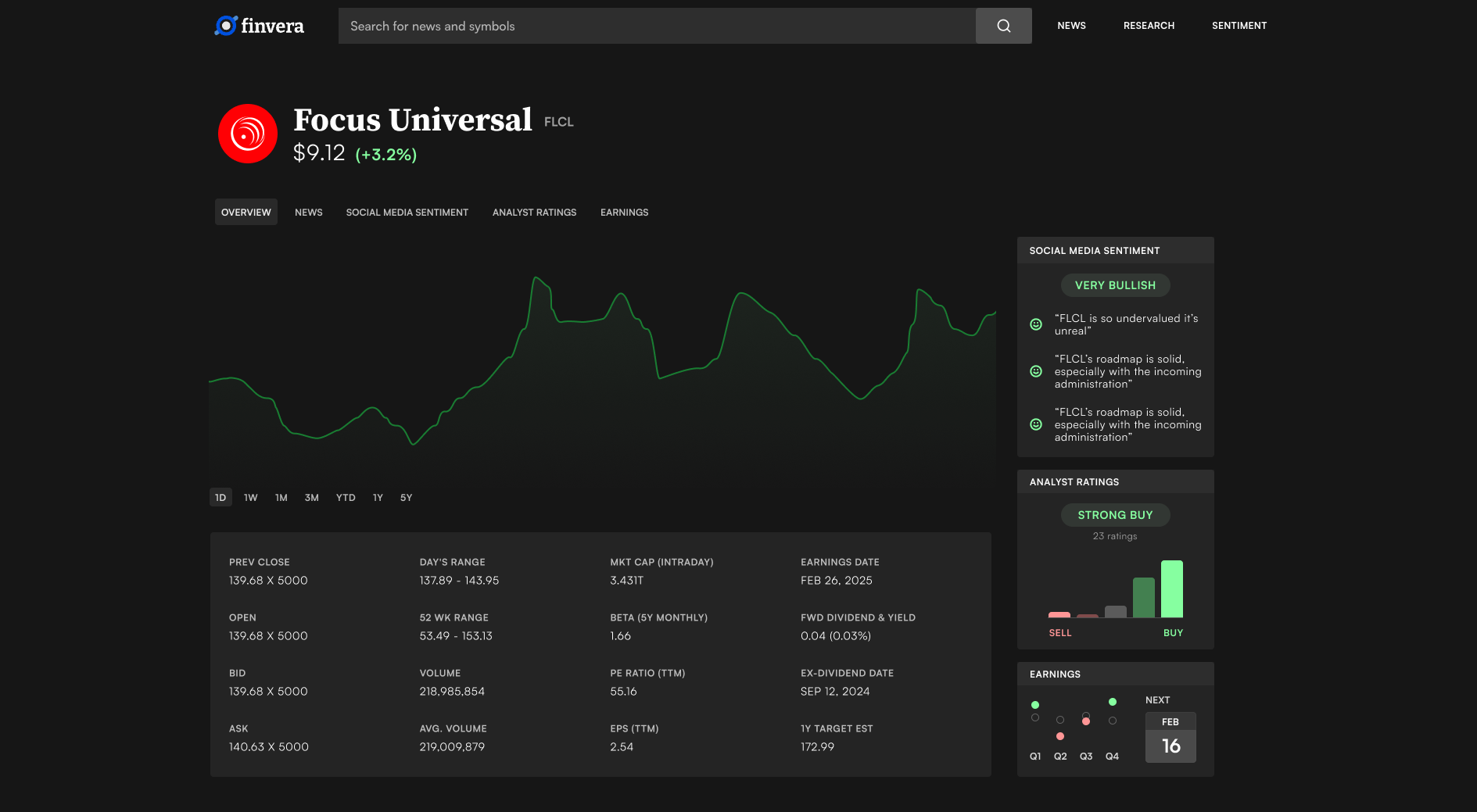Click the red Focus Universal company logo
Screen dimensions: 1477x812
pos(248,134)
